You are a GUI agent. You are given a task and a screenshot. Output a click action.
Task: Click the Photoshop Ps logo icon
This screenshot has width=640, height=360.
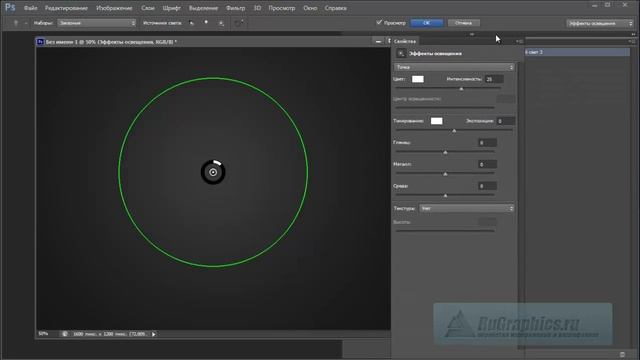[x=10, y=7]
